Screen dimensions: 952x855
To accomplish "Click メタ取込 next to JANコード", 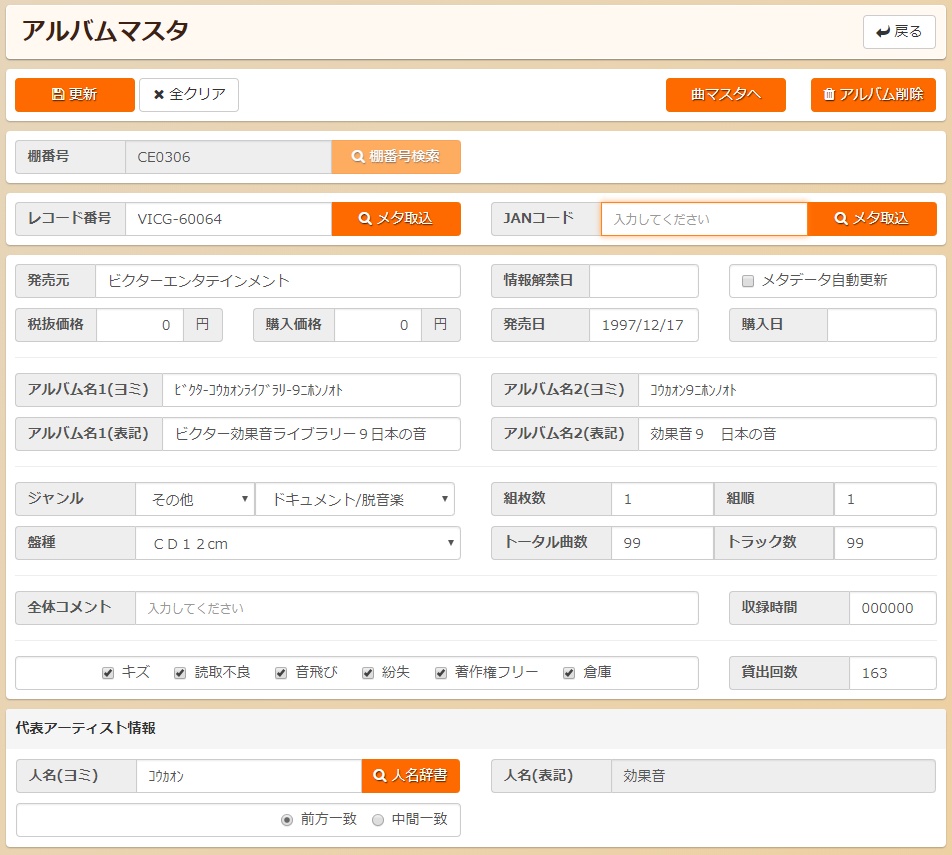I will tap(872, 219).
